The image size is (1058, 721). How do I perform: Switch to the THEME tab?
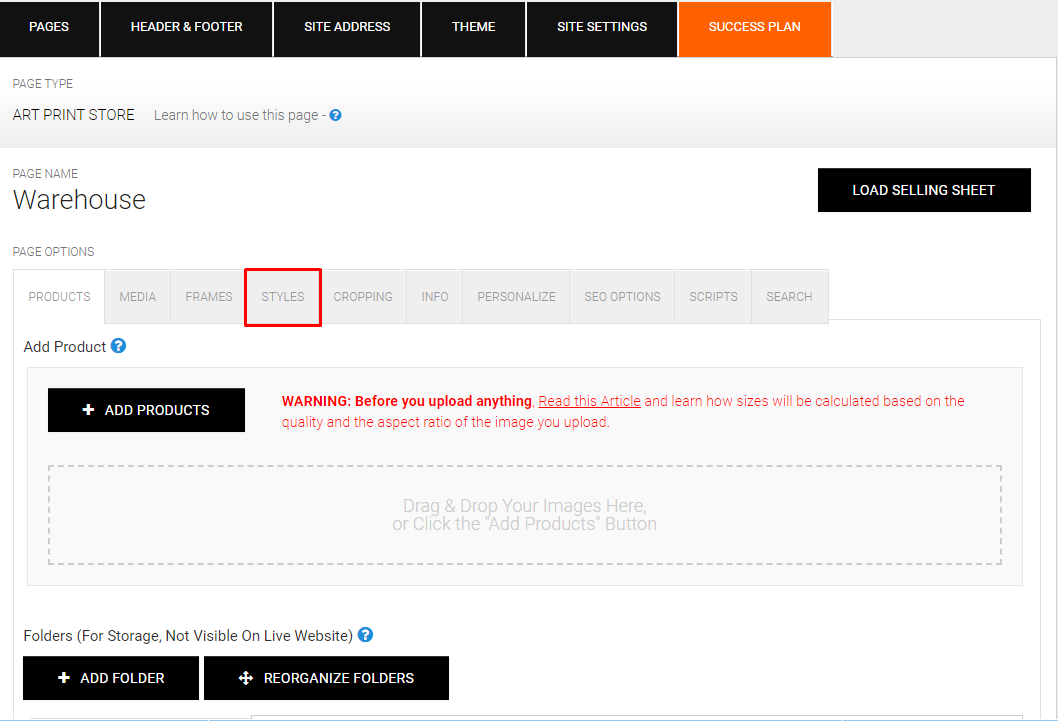coord(474,28)
